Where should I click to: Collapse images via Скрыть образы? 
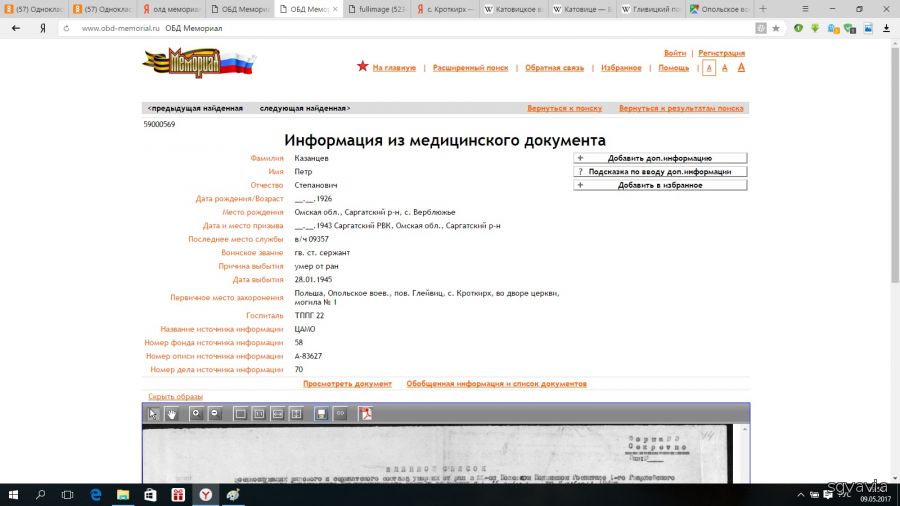[x=175, y=397]
